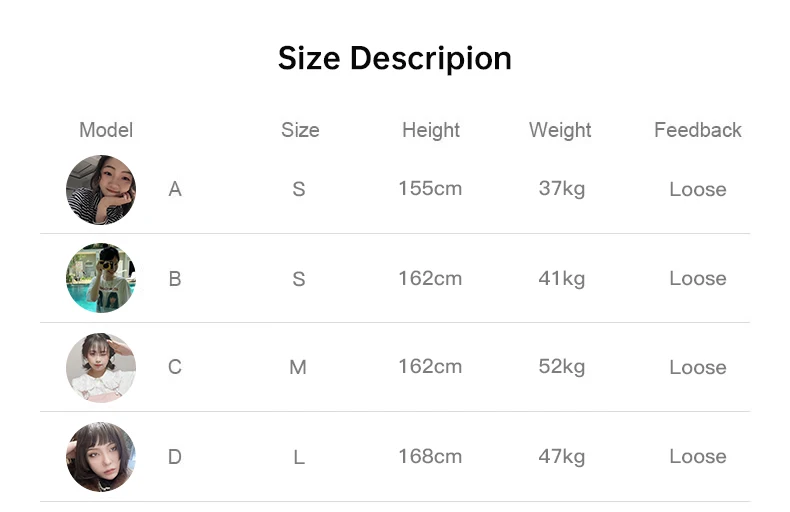Click the Height column header
This screenshot has width=790, height=512.
431,130
